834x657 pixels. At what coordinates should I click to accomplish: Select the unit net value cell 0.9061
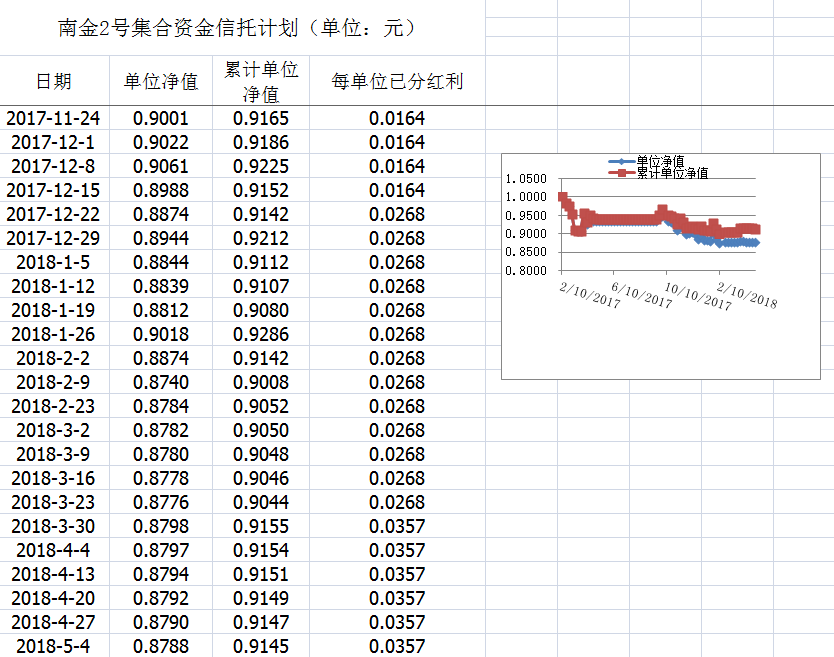pyautogui.click(x=160, y=166)
